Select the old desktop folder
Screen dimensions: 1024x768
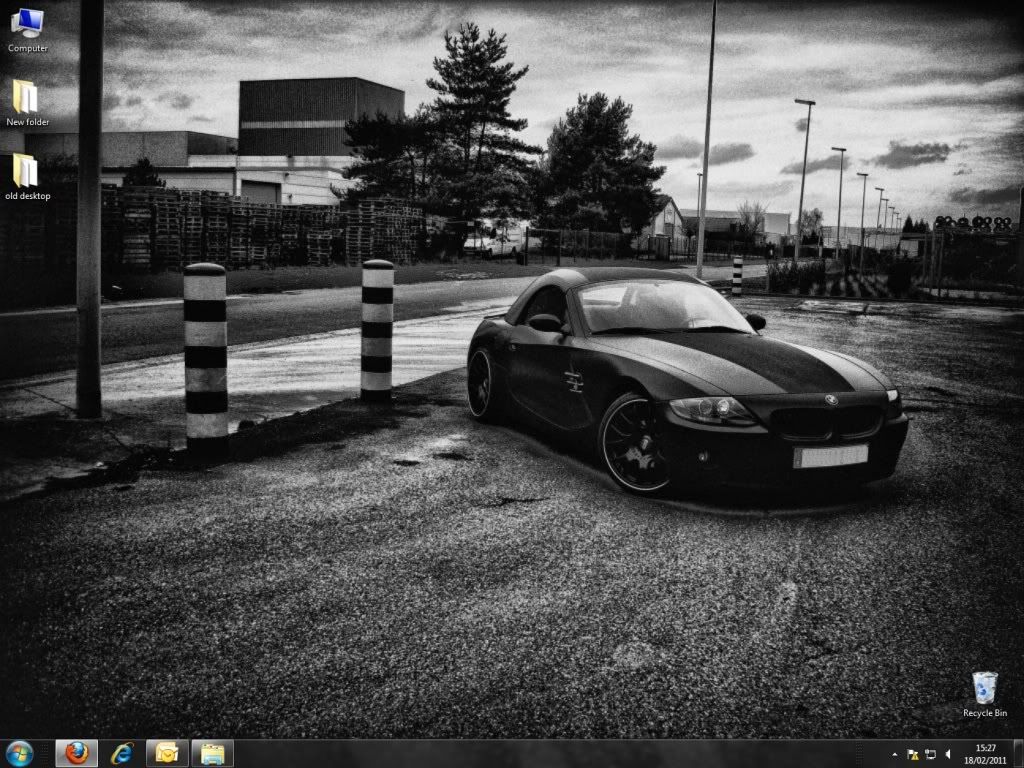tap(27, 177)
